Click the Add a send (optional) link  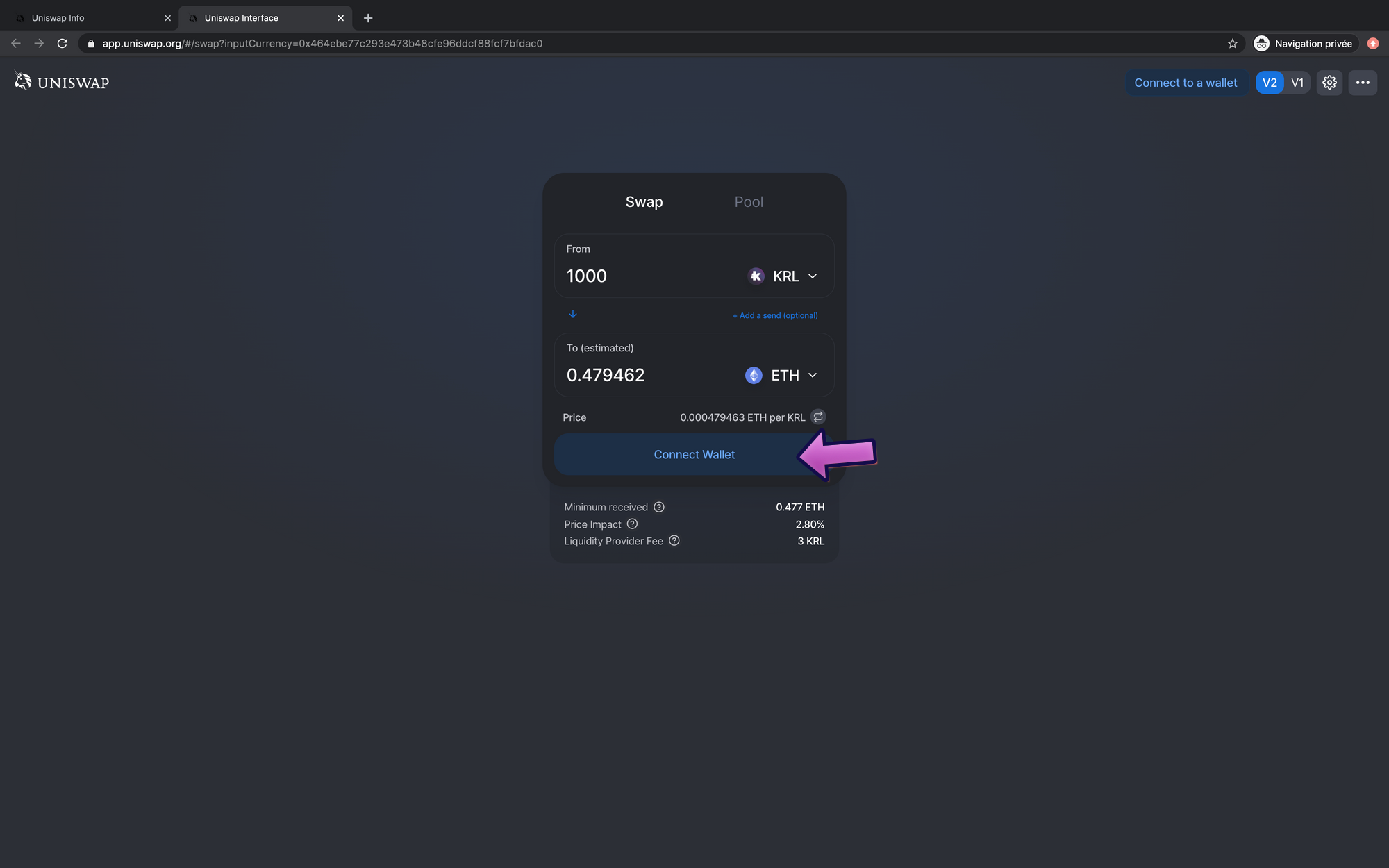point(775,315)
